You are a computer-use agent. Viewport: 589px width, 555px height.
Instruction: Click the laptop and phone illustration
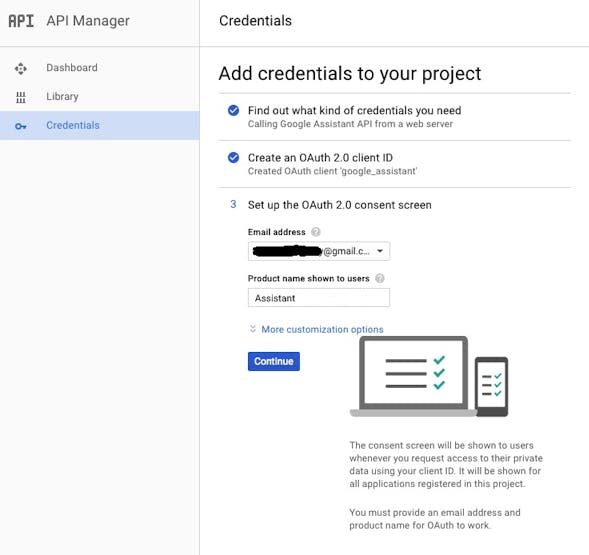(429, 377)
